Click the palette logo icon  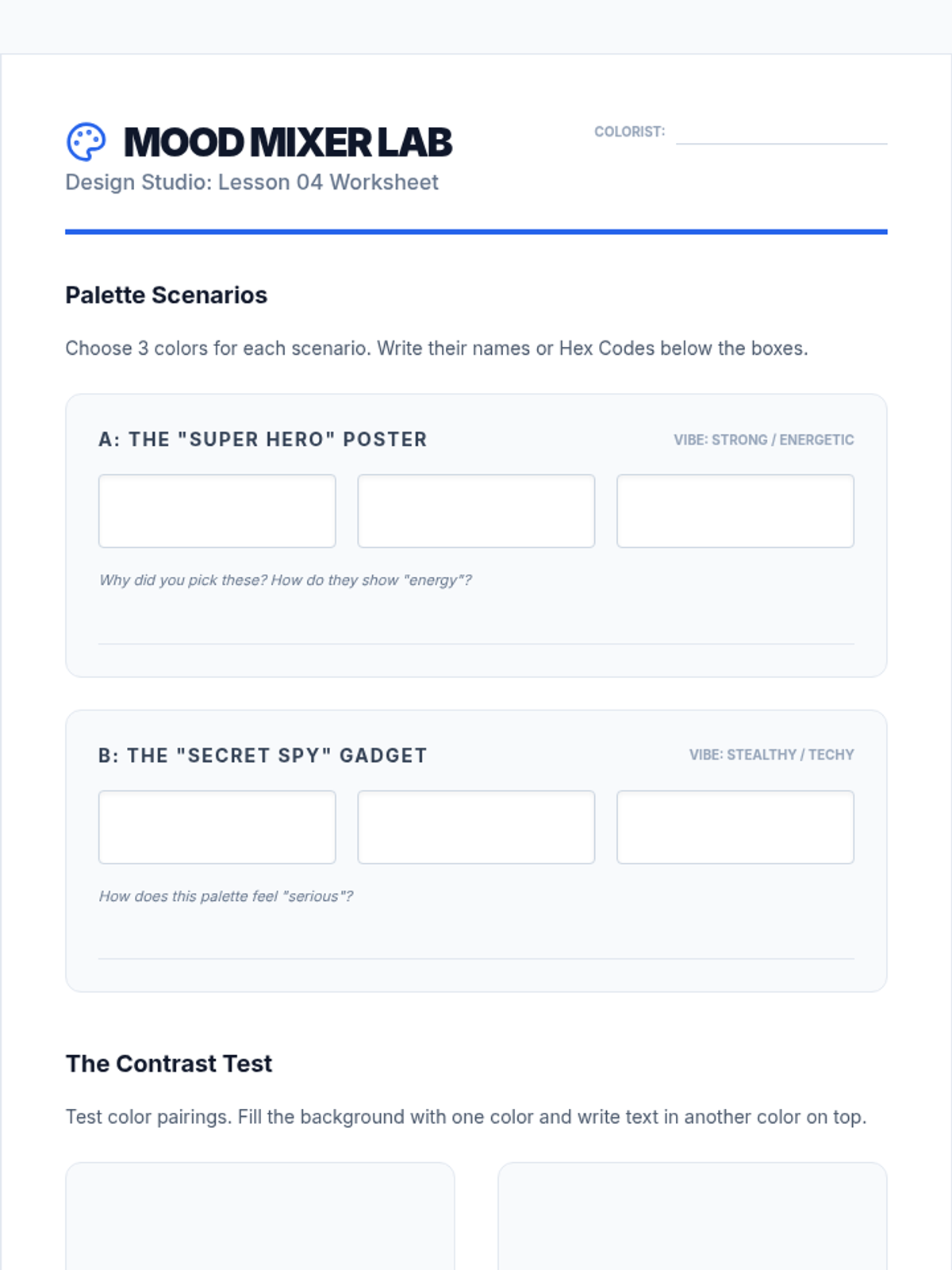click(x=86, y=142)
